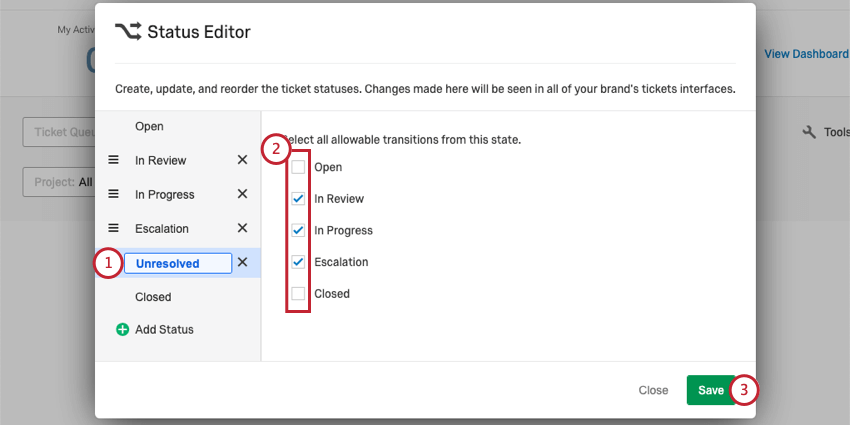Delete the In Progress status

coord(242,194)
